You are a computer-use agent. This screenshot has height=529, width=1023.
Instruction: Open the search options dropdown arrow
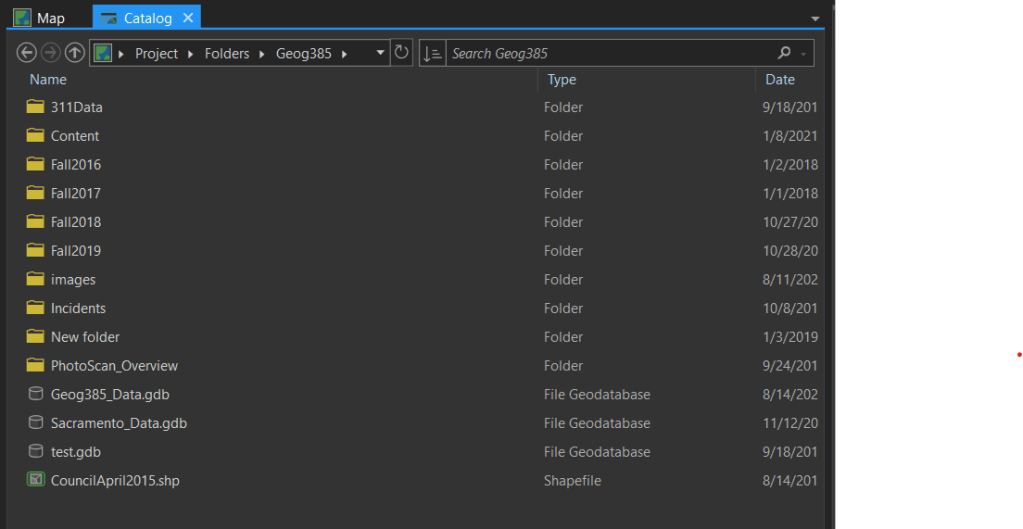coord(804,53)
